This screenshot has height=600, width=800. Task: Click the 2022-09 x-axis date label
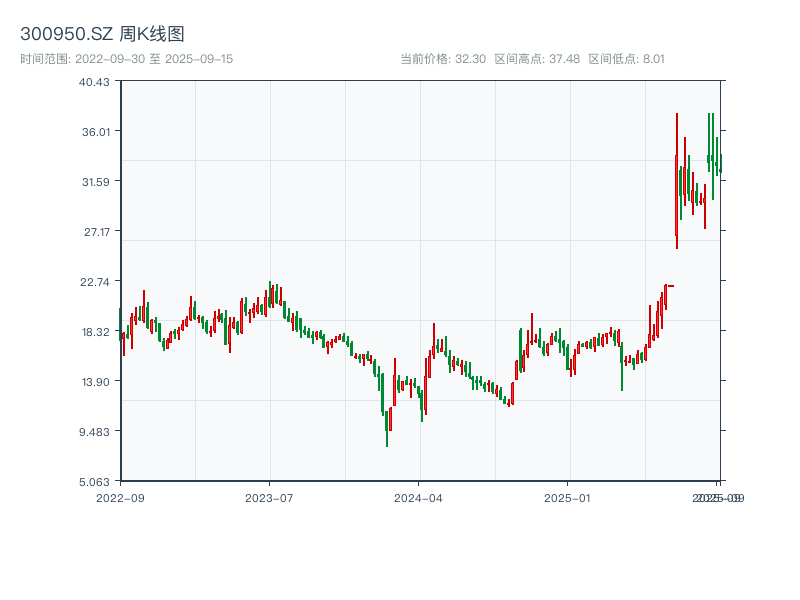coord(120,497)
